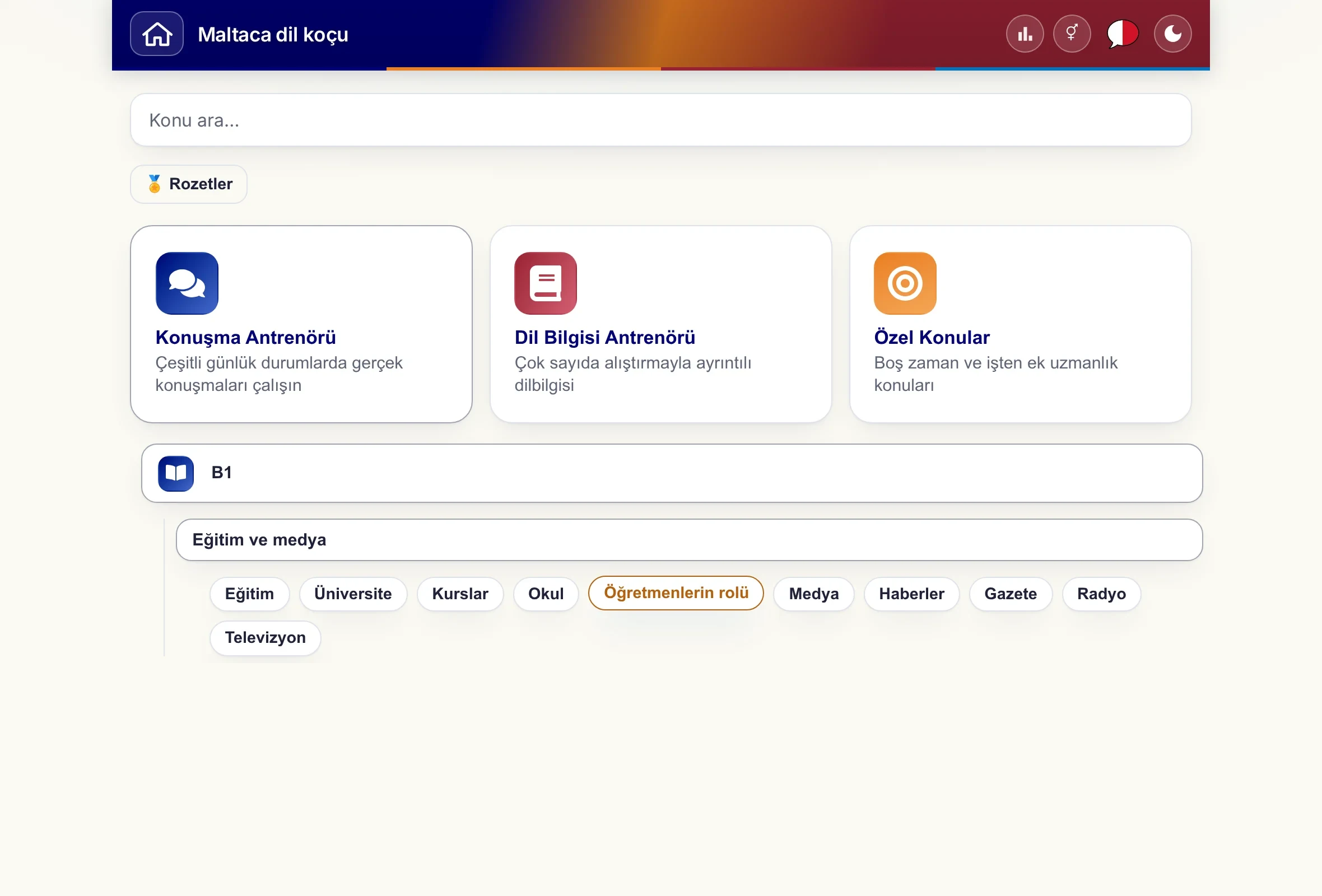Image resolution: width=1322 pixels, height=896 pixels.
Task: Open statistics bar chart icon
Action: (1025, 34)
